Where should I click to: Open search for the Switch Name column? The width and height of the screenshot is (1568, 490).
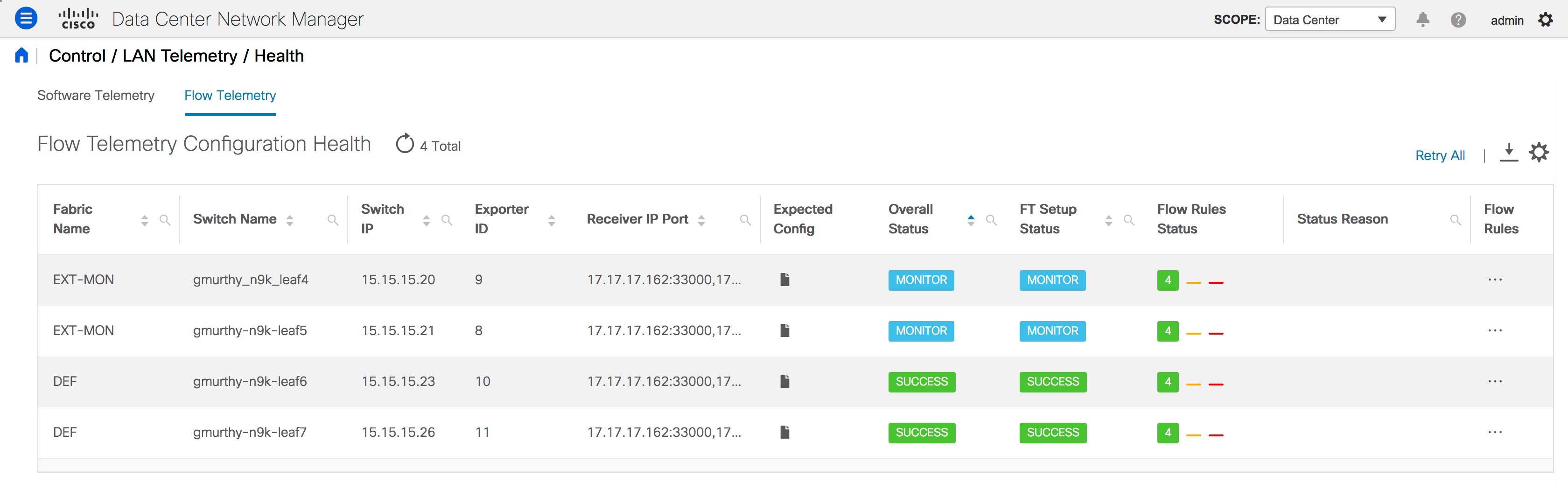pos(334,219)
